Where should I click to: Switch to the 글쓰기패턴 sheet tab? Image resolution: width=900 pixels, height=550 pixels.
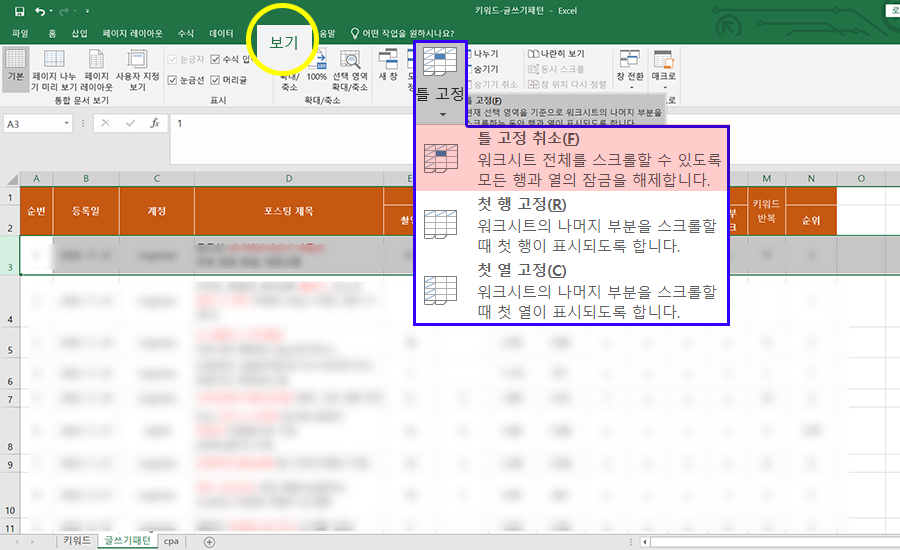[127, 541]
